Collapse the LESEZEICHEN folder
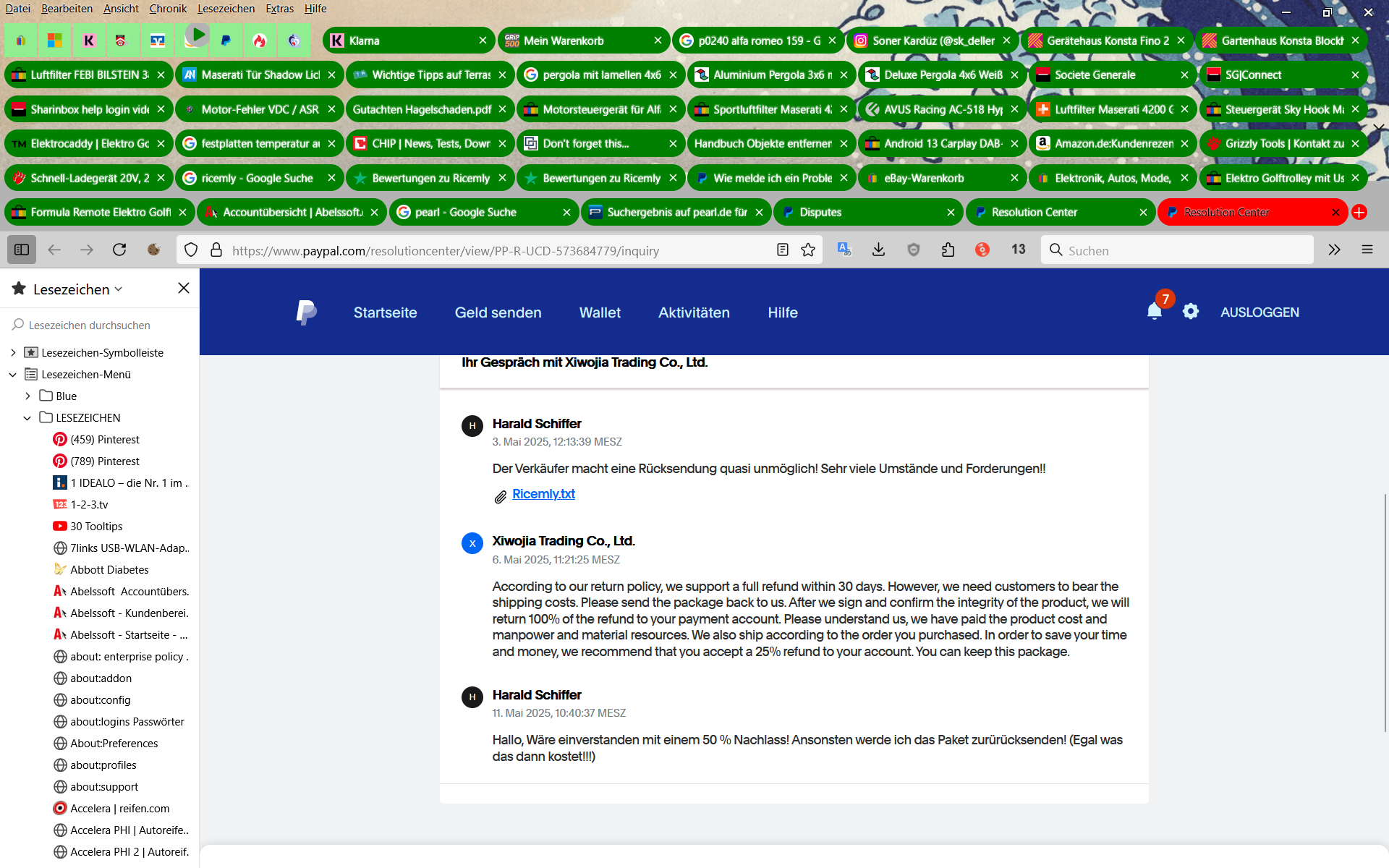The height and width of the screenshot is (868, 1389). point(27,418)
